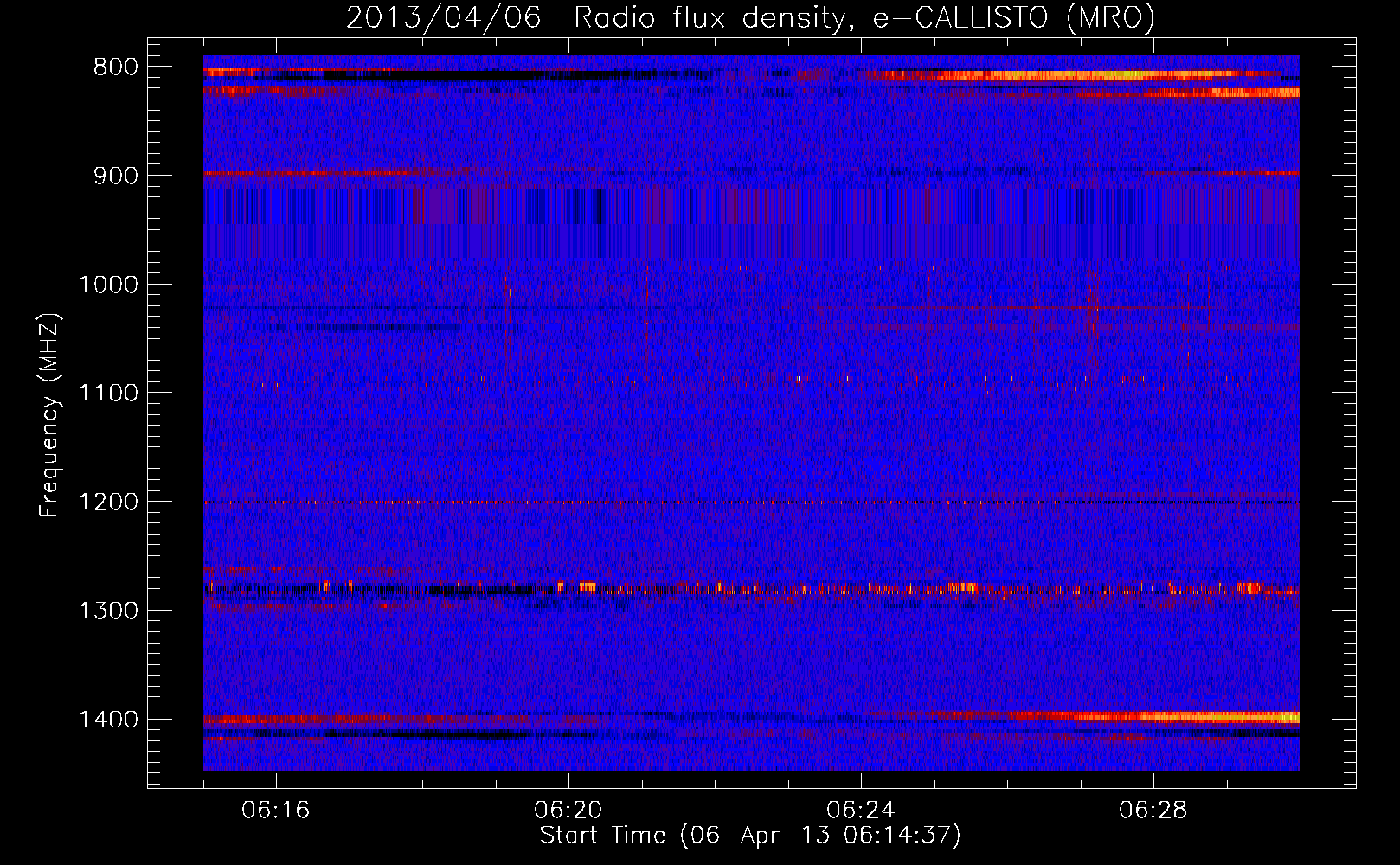Click the 1400 frequency tick label
The image size is (1400, 865).
point(108,720)
